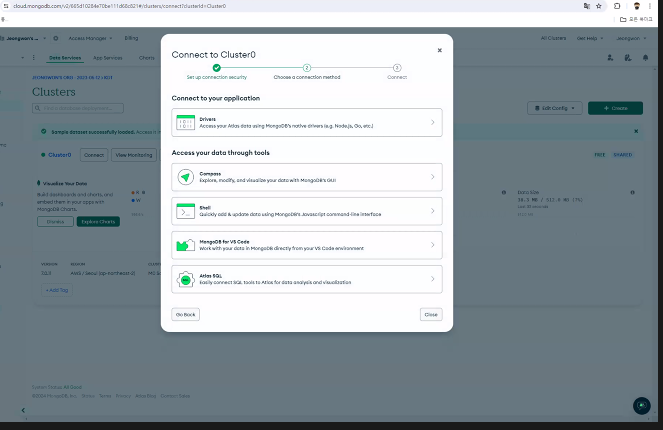This screenshot has height=430, width=663.
Task: Open the browser profile avatar
Action: coord(637,6)
